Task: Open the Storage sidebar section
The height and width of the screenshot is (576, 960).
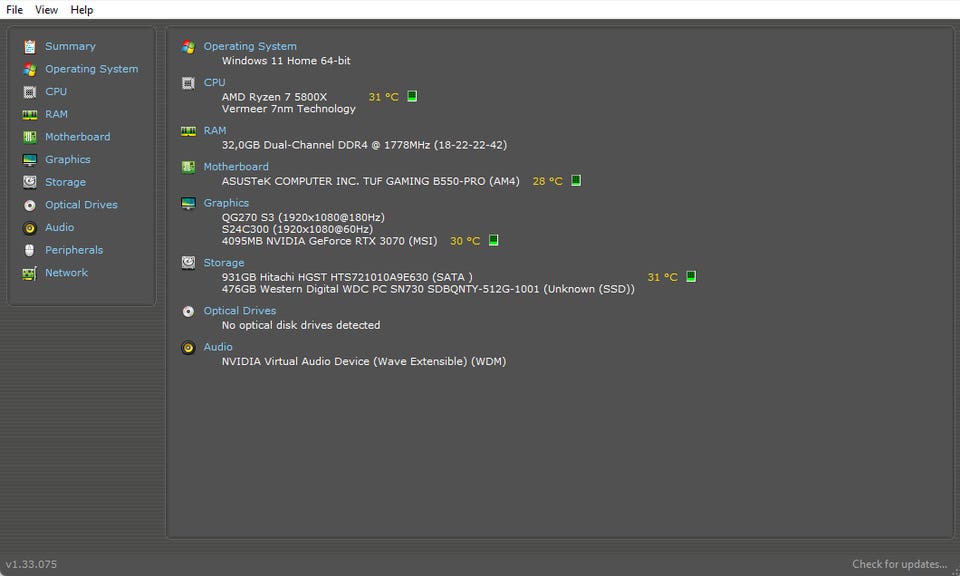Action: click(65, 182)
